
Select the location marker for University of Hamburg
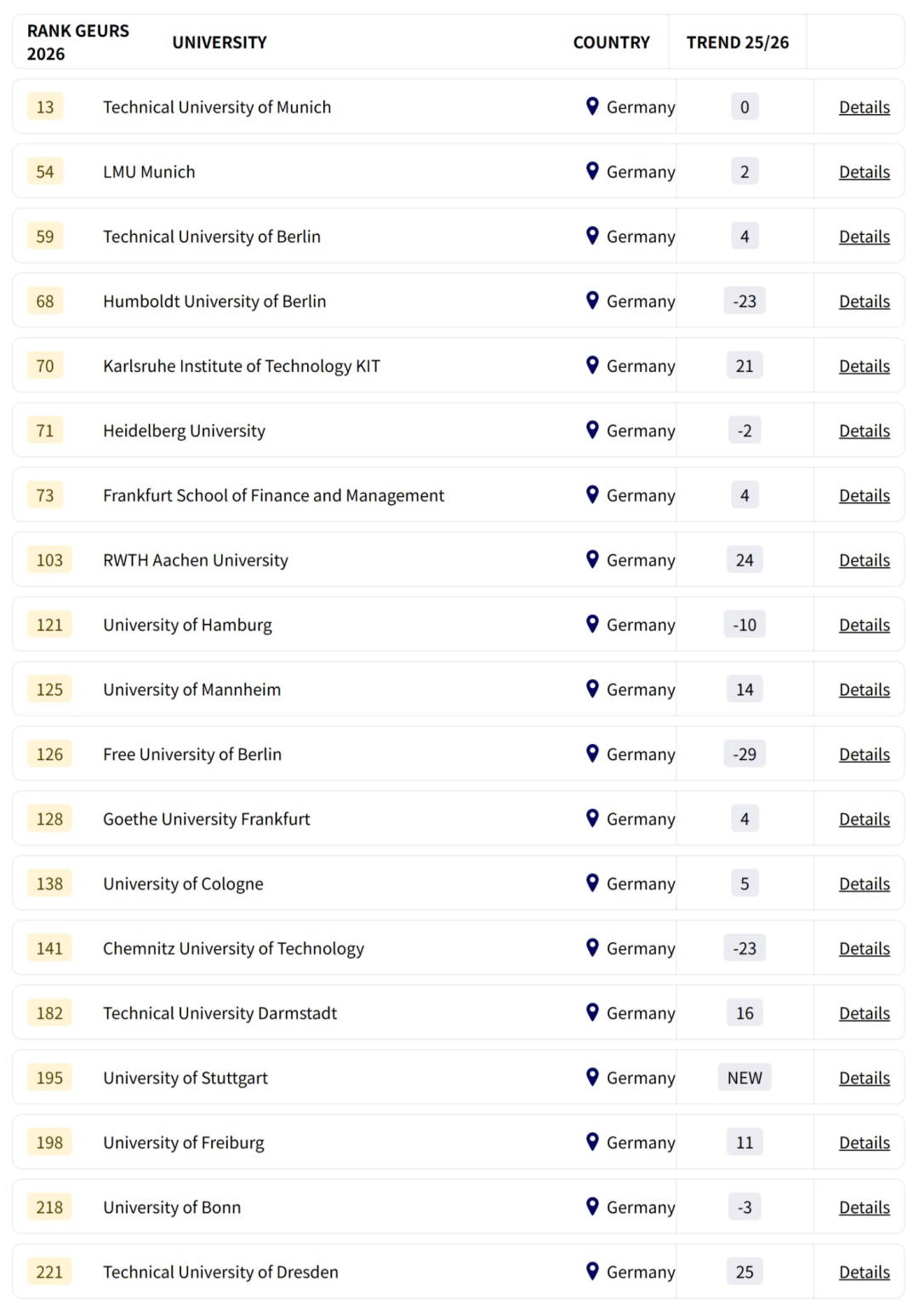pyautogui.click(x=591, y=624)
